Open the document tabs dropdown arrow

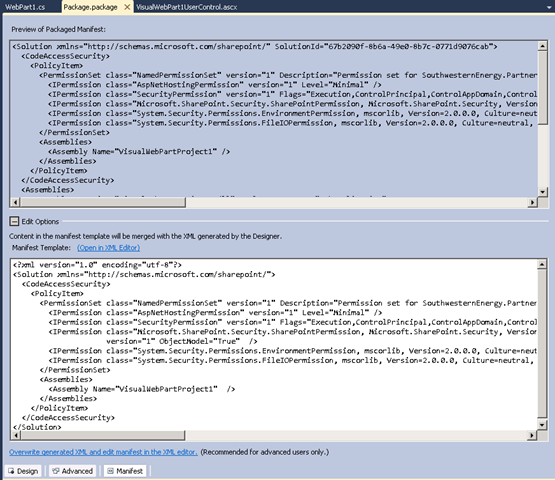pos(549,7)
